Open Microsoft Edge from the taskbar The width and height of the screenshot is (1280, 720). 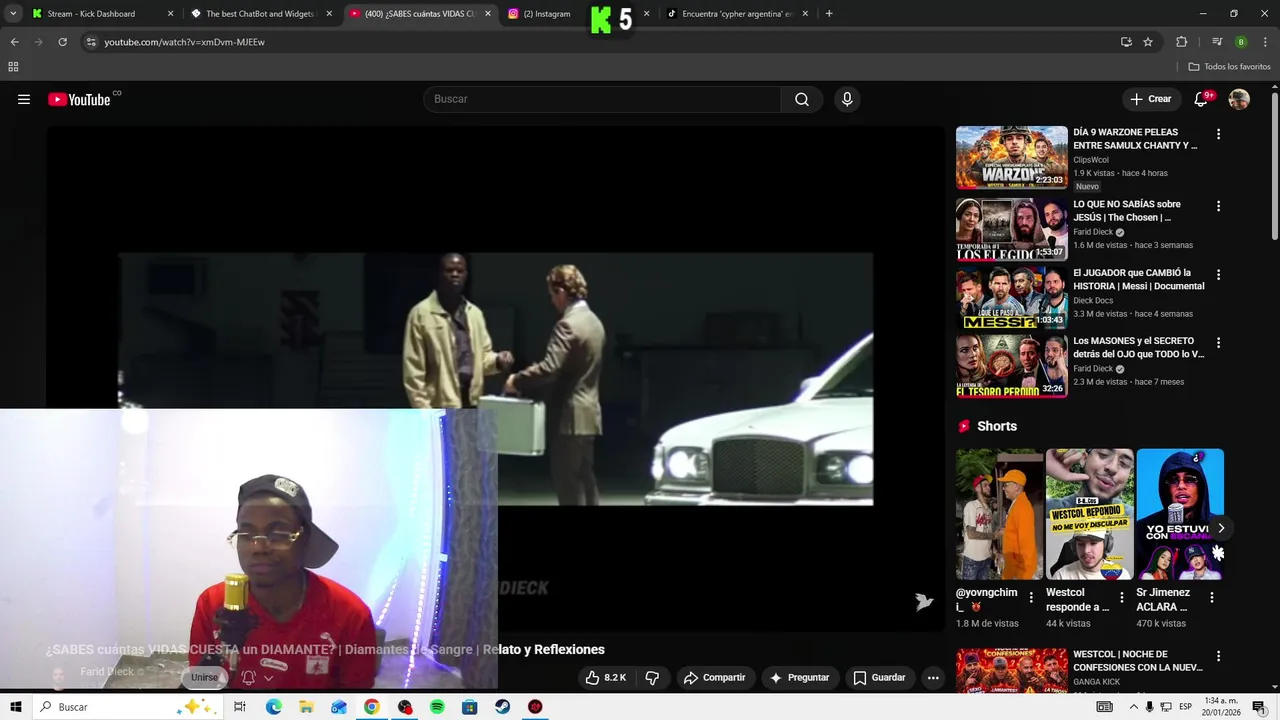coord(274,707)
